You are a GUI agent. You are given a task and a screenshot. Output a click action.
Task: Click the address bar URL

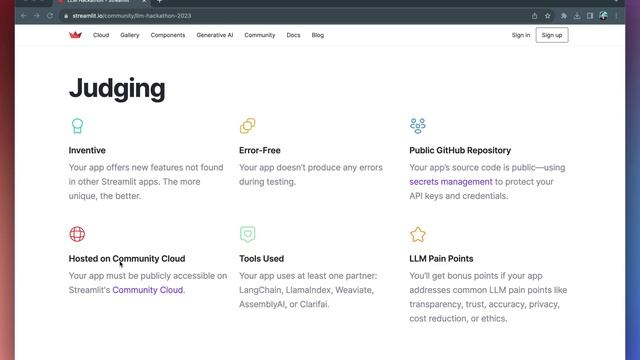pos(132,16)
